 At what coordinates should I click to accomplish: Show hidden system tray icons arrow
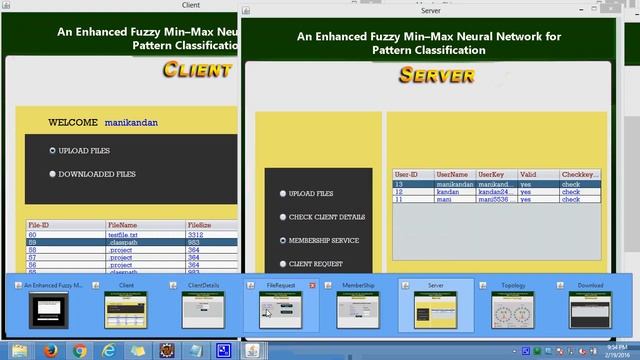(x=514, y=351)
